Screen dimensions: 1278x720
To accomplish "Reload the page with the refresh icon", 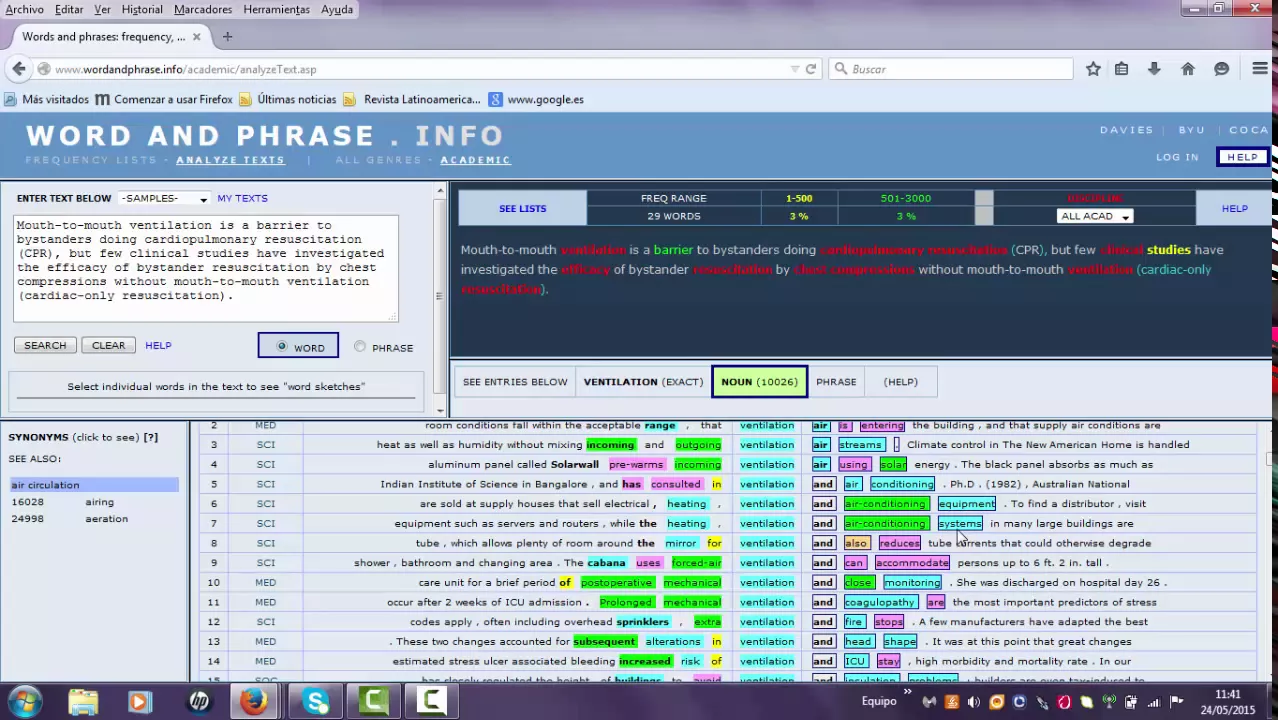I will click(x=811, y=69).
